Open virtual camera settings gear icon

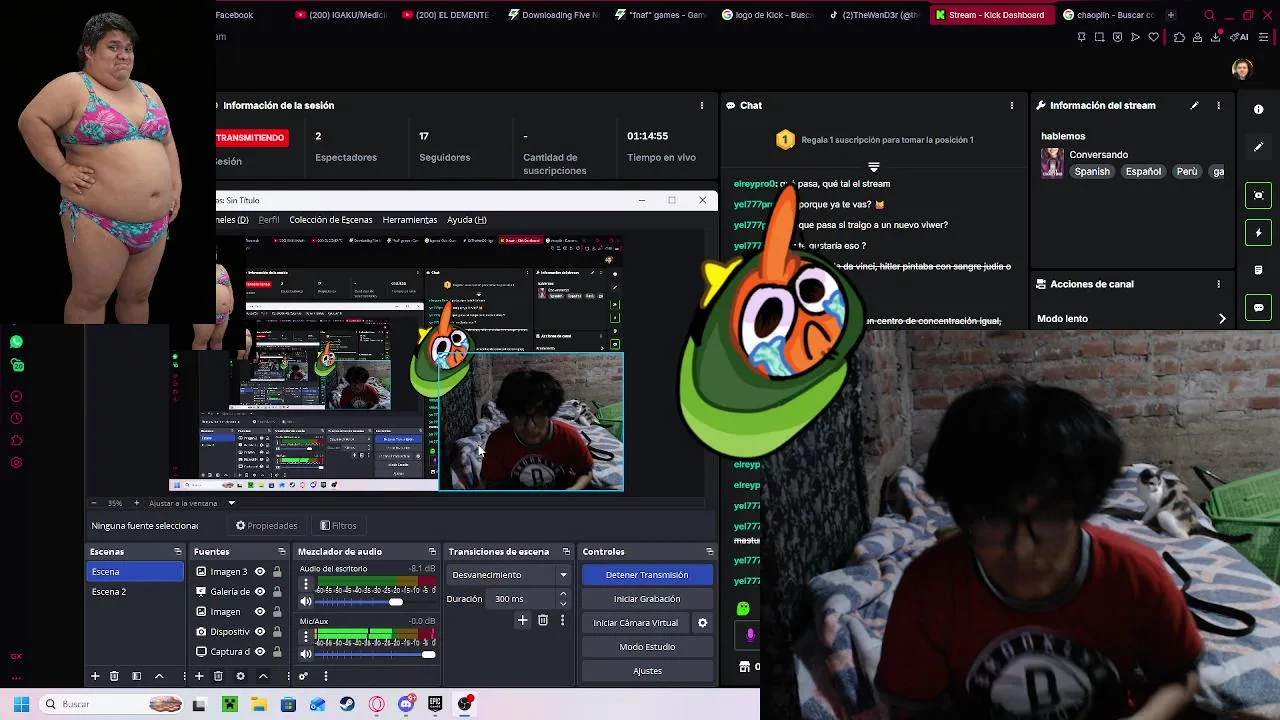pos(702,622)
